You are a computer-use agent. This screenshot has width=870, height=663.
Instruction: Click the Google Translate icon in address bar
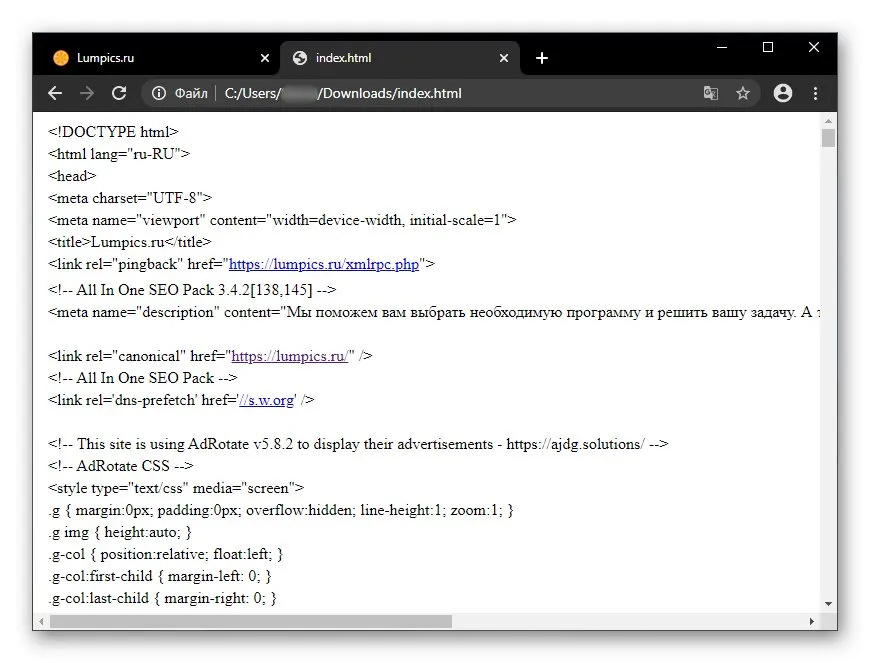[x=710, y=93]
